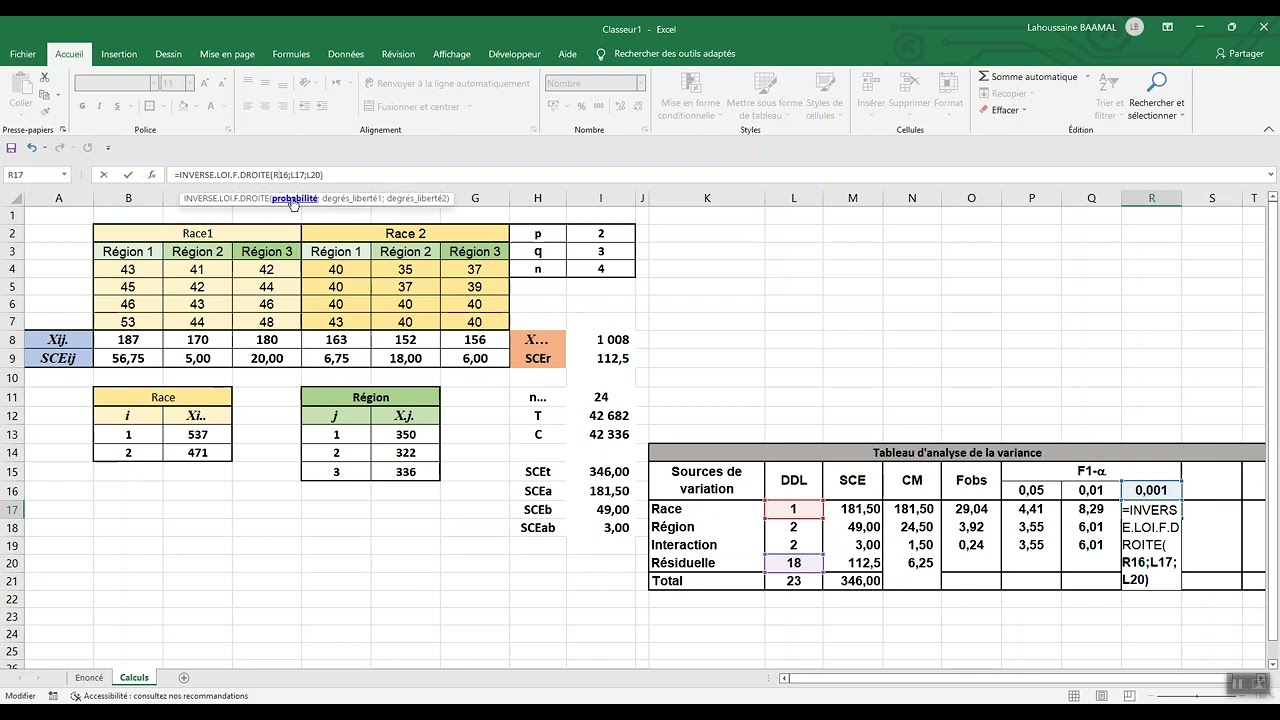The image size is (1280, 720).
Task: Open the Formules ribbon tab
Action: pos(291,54)
